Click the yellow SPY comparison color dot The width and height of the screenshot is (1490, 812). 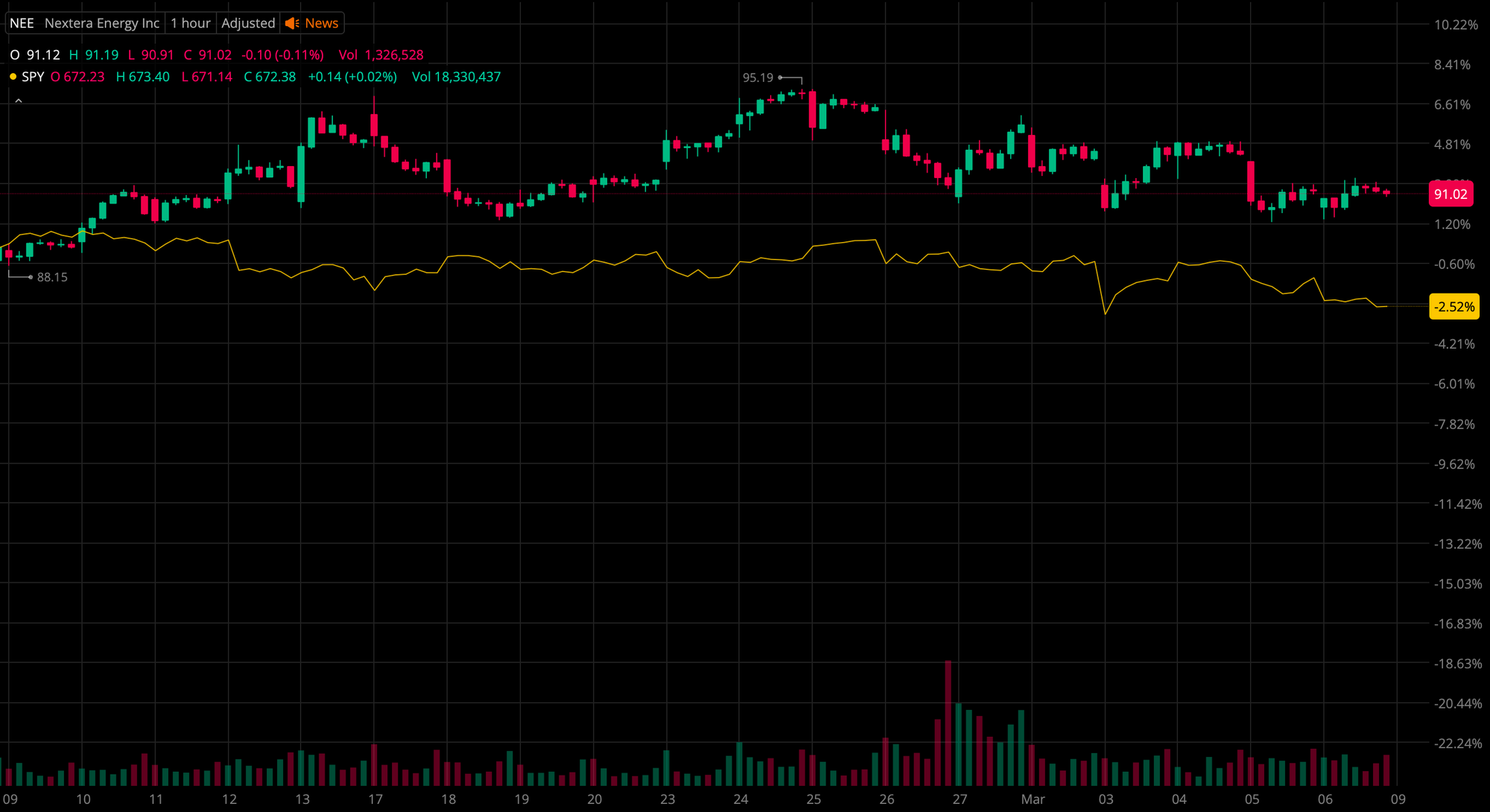pyautogui.click(x=13, y=77)
